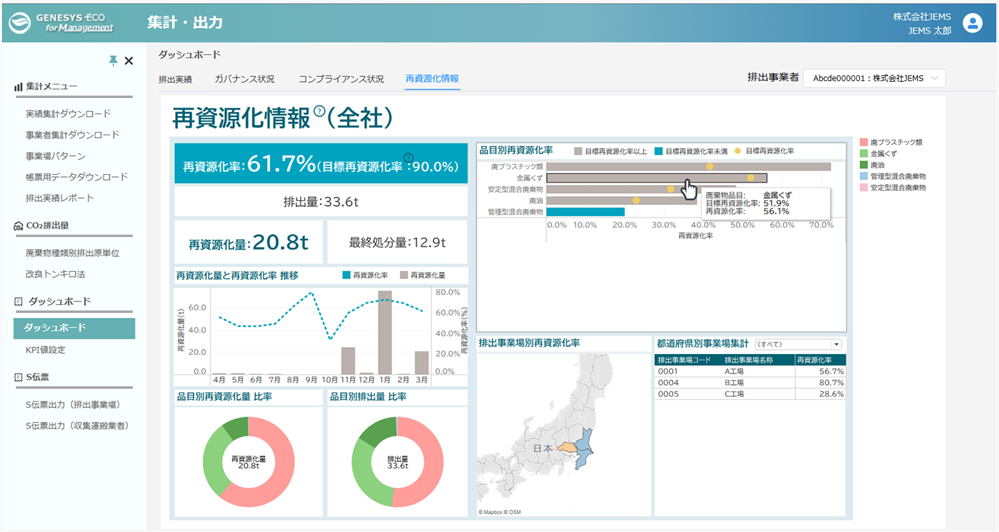The height and width of the screenshot is (532, 999).
Task: Click the CO2排出量 section icon
Action: tap(18, 226)
